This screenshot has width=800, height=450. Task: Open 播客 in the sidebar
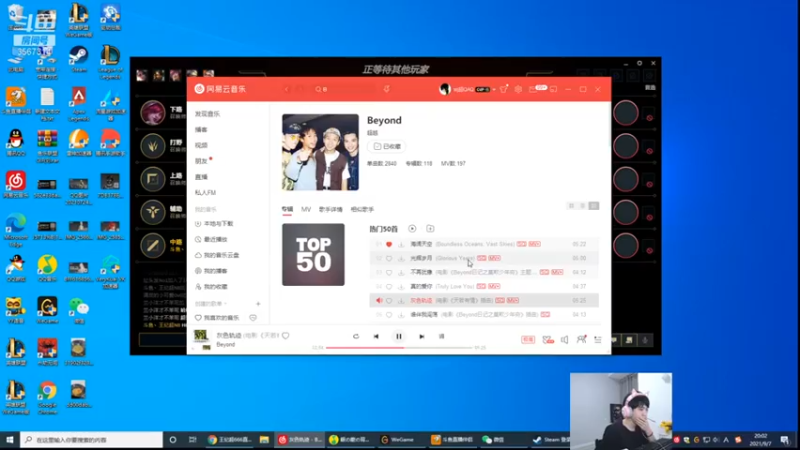[x=201, y=130]
